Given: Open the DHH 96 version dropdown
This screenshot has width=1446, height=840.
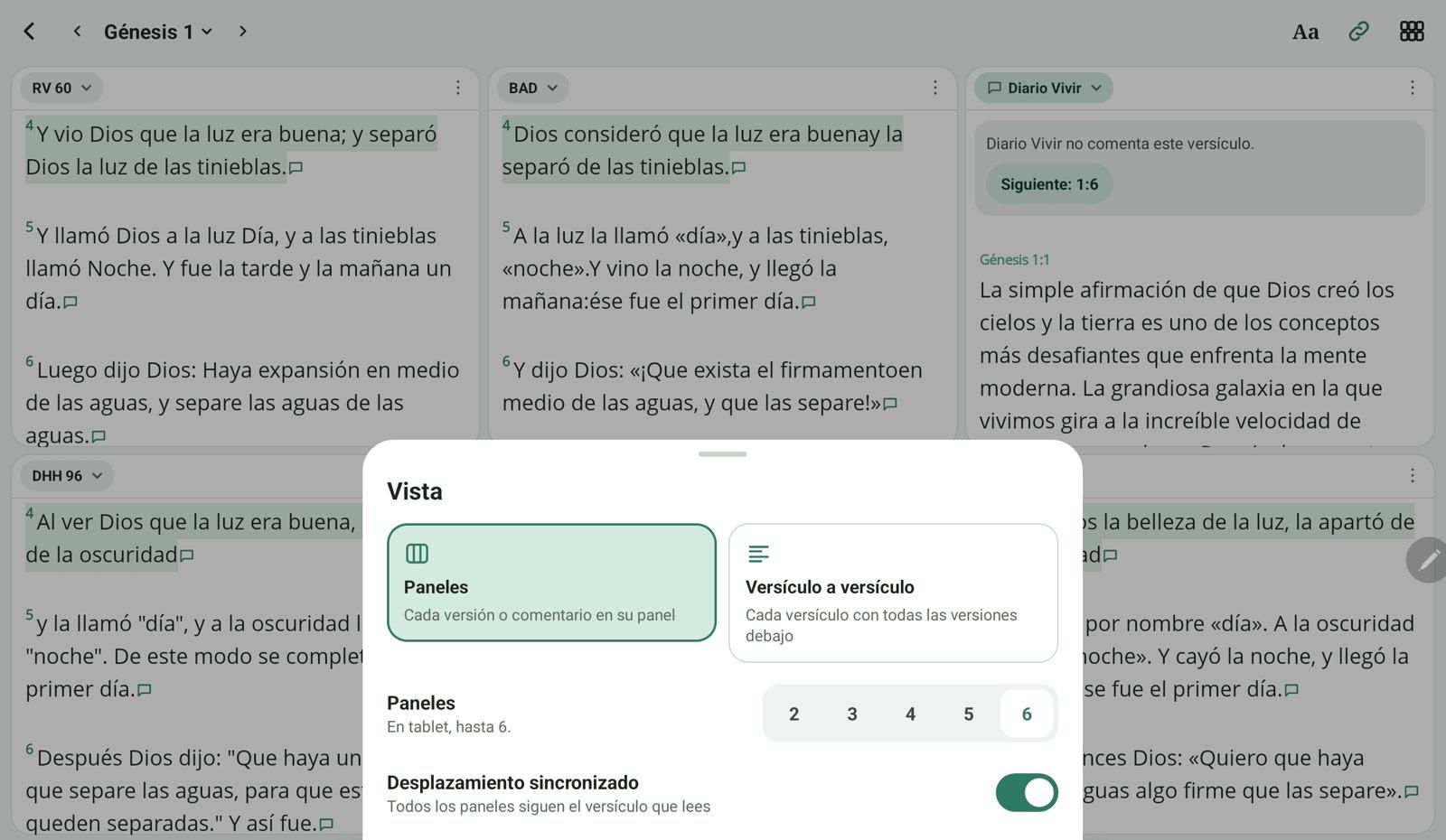Looking at the screenshot, I should [67, 475].
